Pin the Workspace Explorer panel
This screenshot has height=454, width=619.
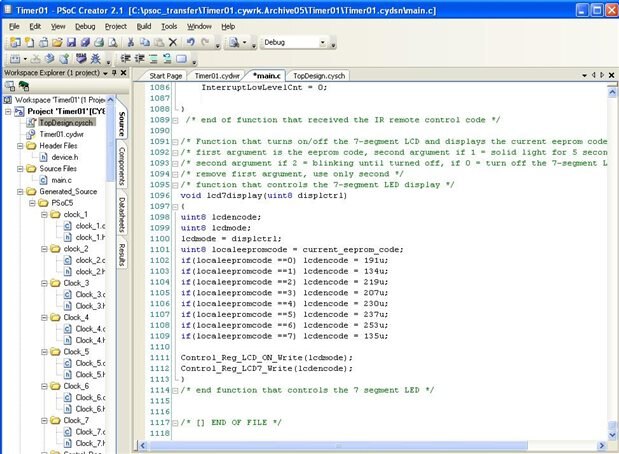click(x=113, y=73)
